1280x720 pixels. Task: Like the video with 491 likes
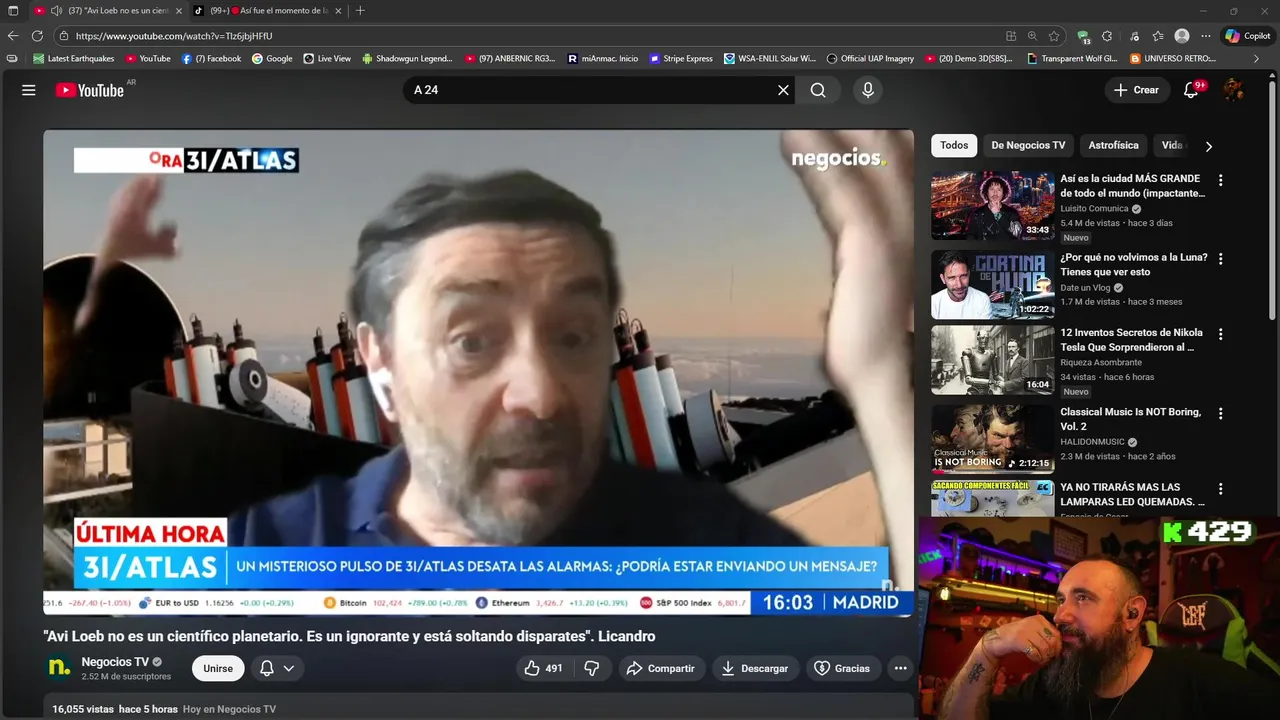543,668
